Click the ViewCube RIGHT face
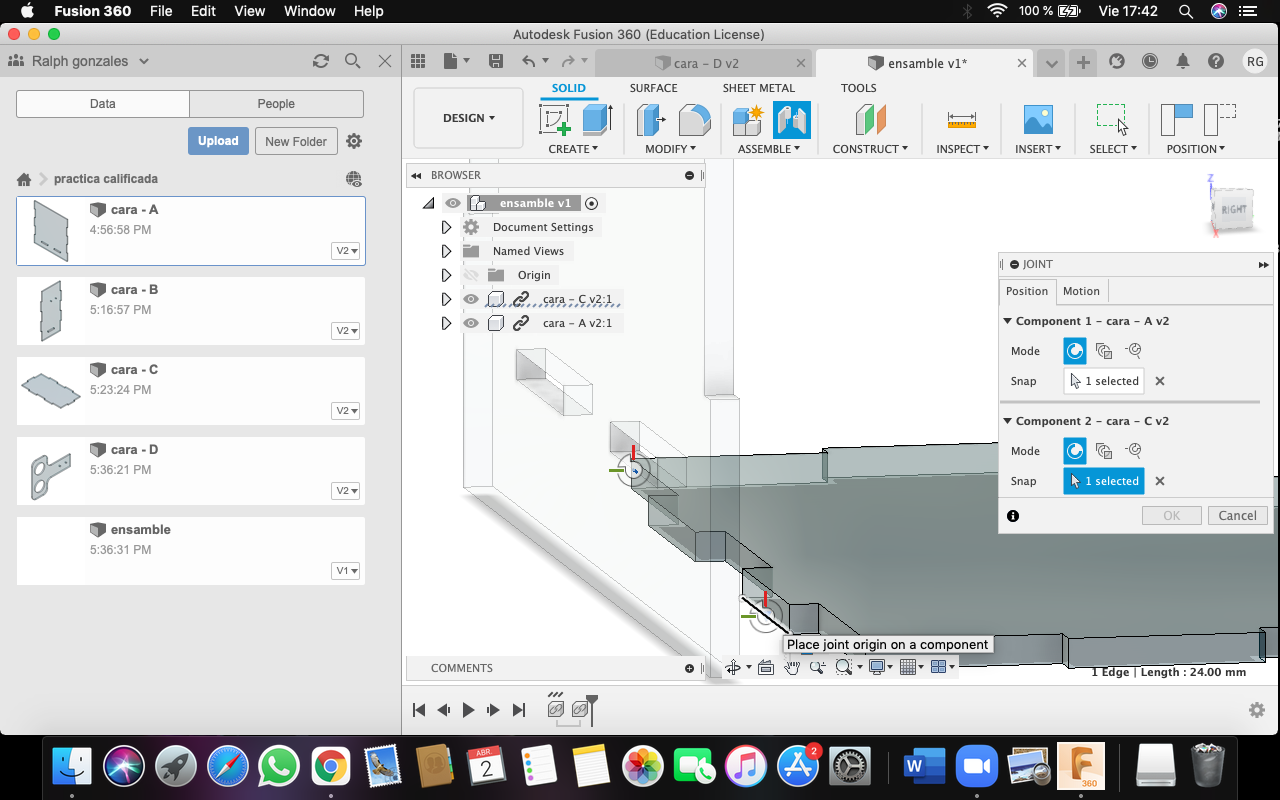Viewport: 1280px width, 800px height. click(x=1233, y=210)
